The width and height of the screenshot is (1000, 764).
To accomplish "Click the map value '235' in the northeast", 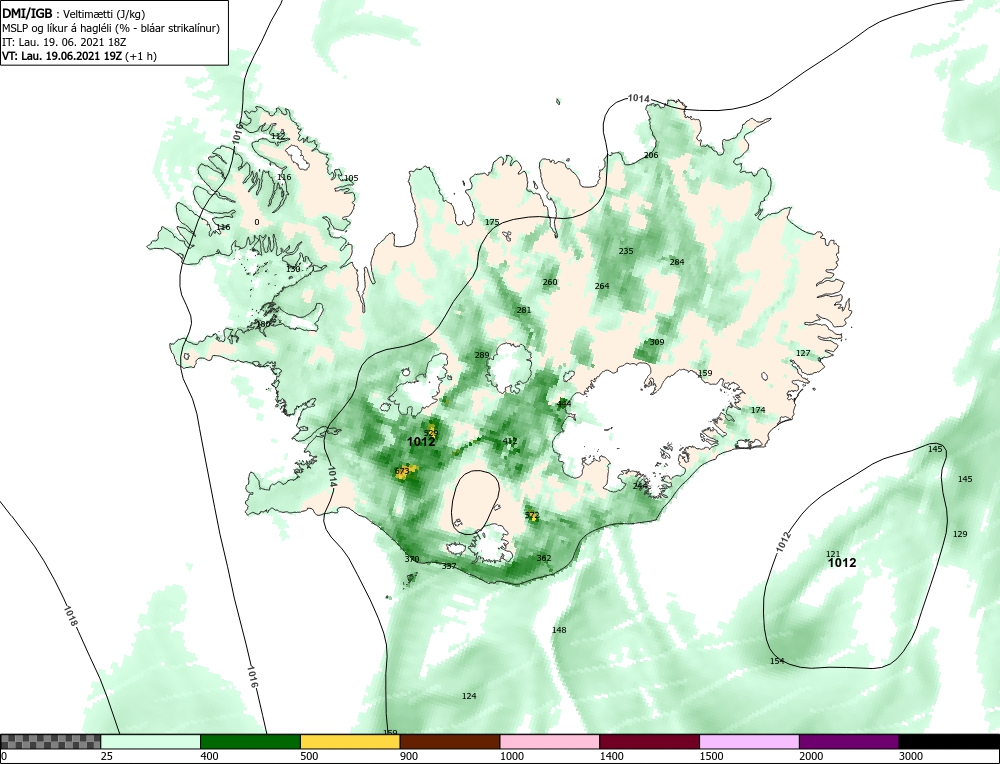I will pos(626,251).
